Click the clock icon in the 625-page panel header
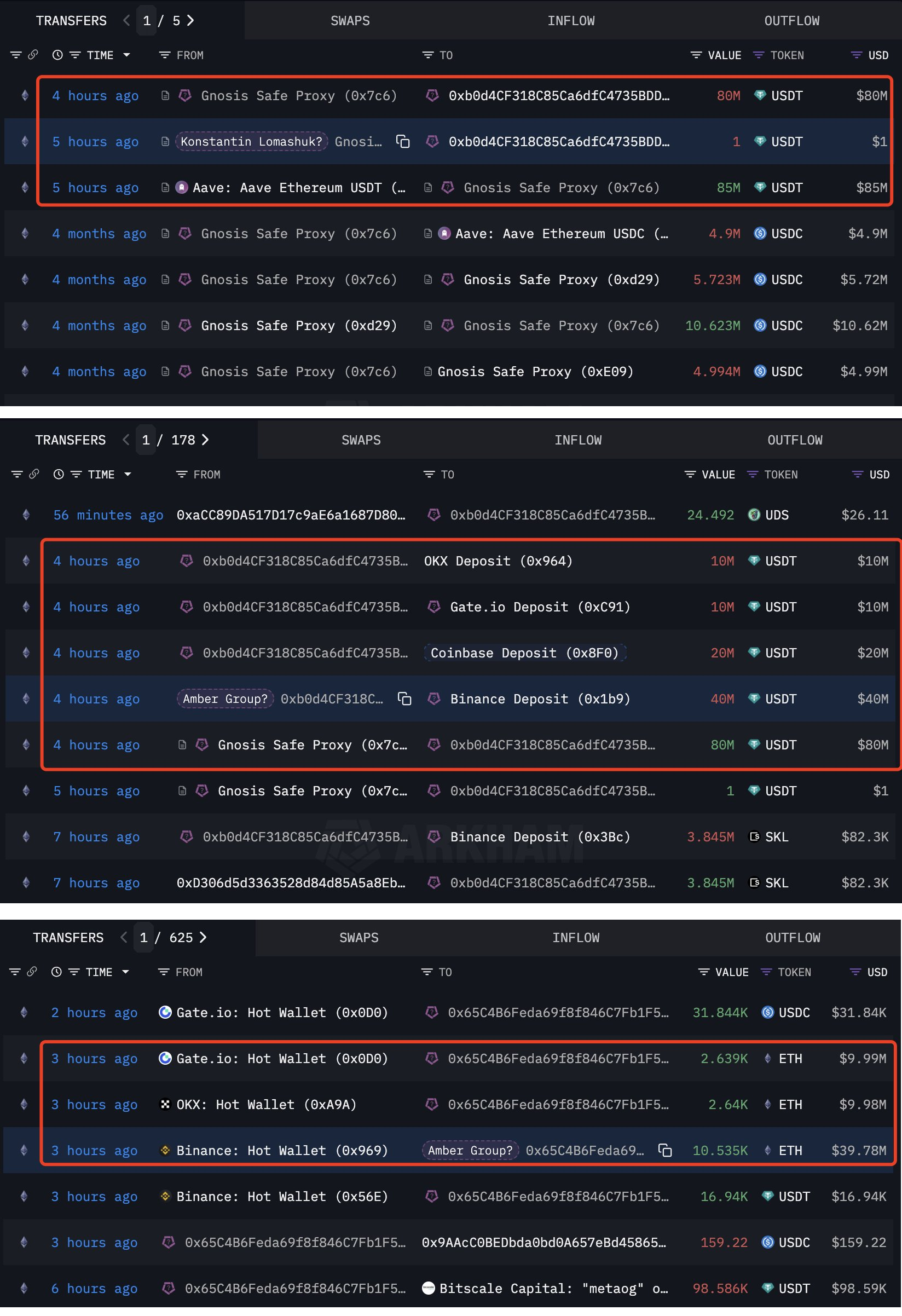Viewport: 902px width, 1316px height. [56, 972]
